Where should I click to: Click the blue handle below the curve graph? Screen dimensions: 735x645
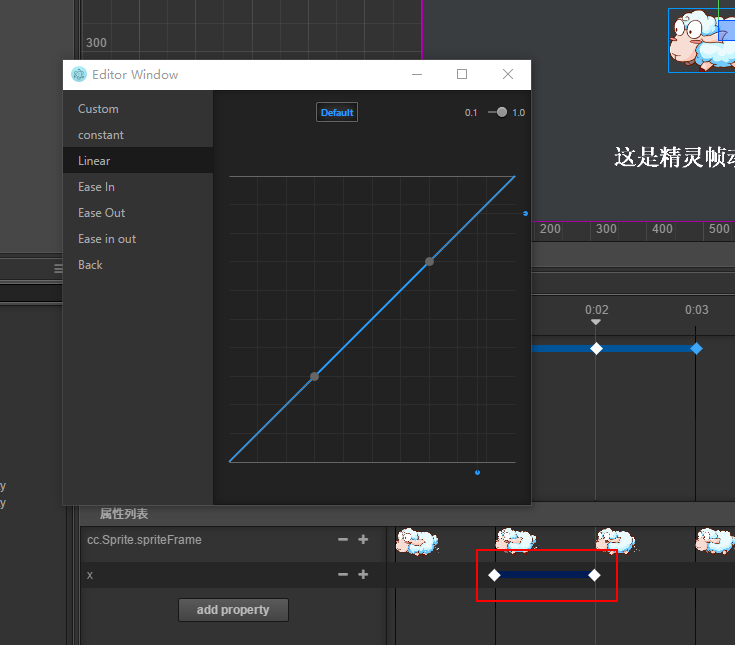[477, 472]
